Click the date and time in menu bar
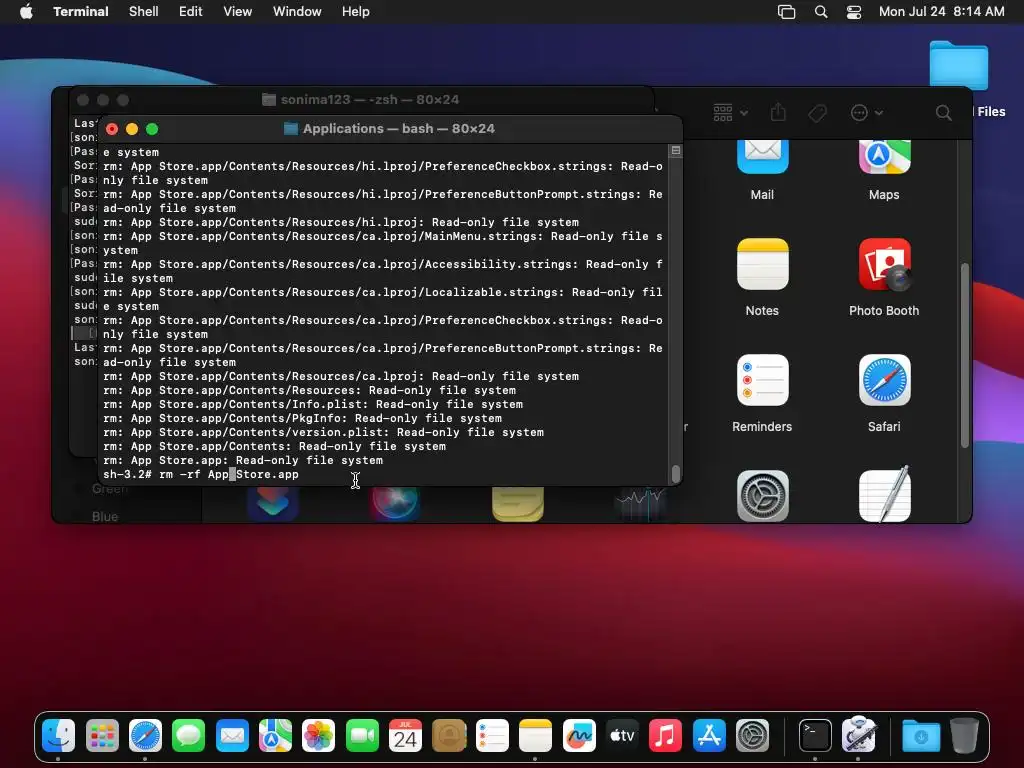 tap(941, 11)
